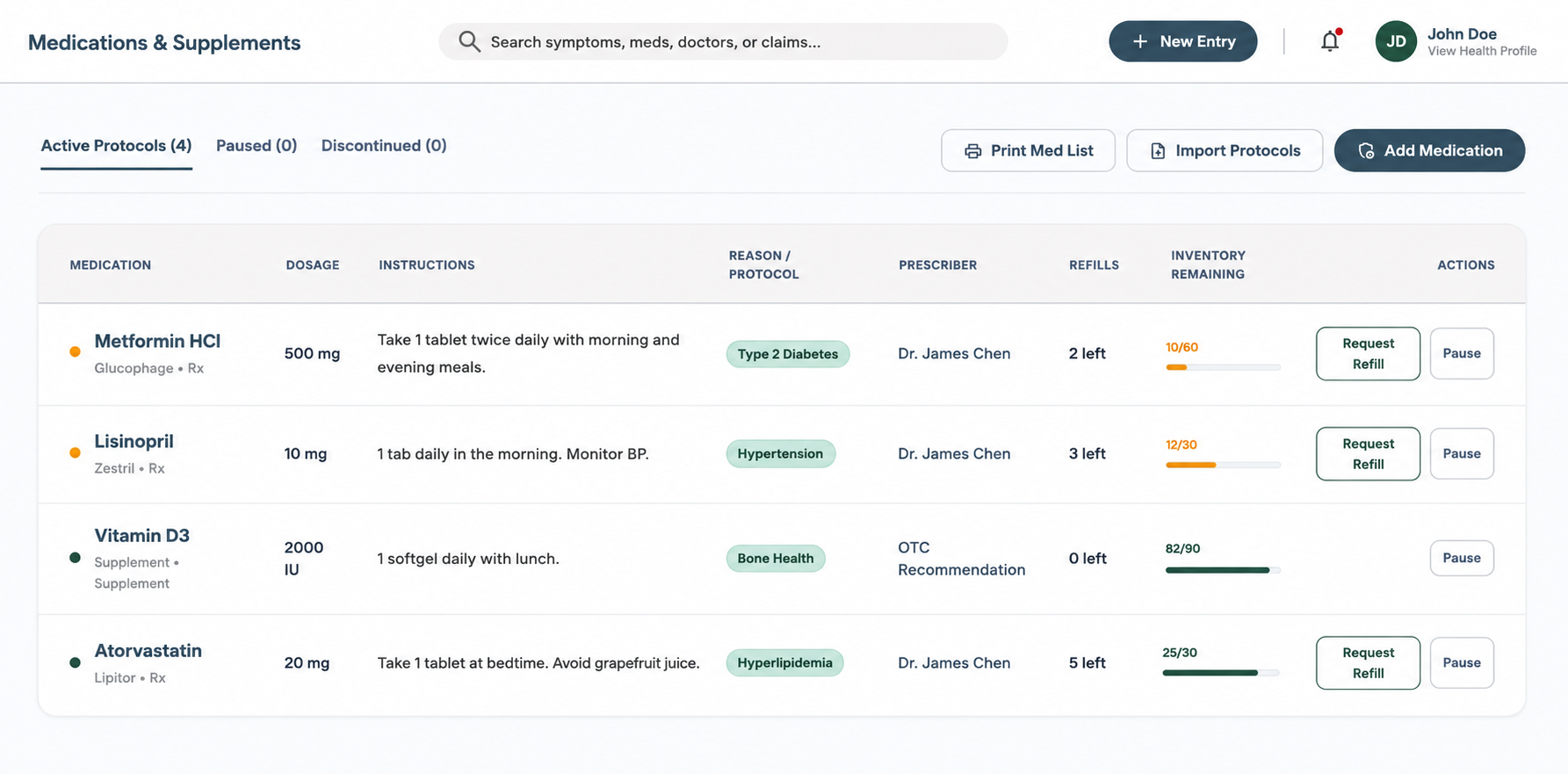The image size is (1568, 774).
Task: Click 'Glucophage • Rx' subtitle
Action: [x=149, y=368]
